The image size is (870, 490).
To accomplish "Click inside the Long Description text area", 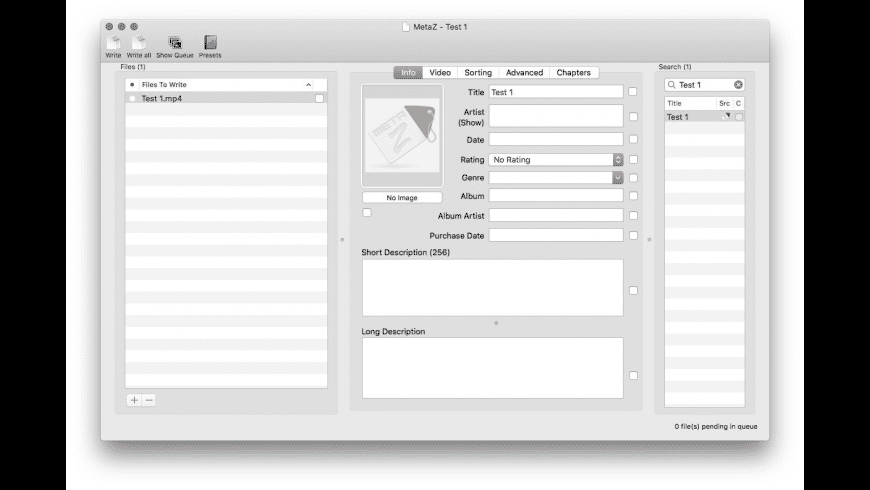I will click(492, 367).
